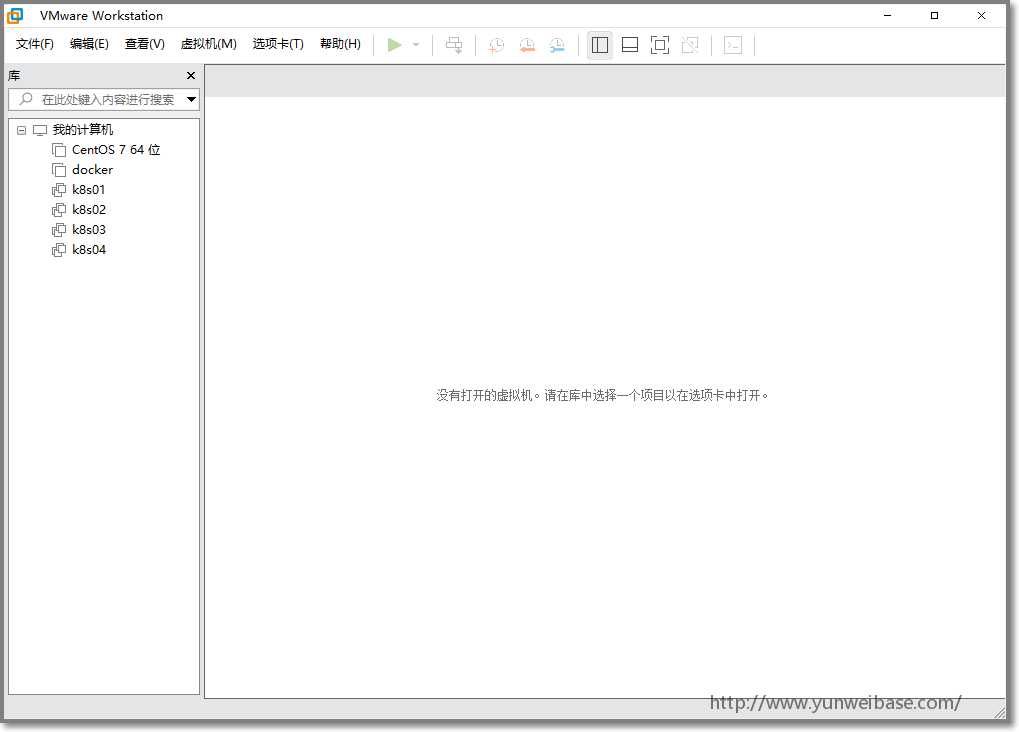Click the VMware Workstation logo icon
This screenshot has height=732, width=1019.
[15, 16]
